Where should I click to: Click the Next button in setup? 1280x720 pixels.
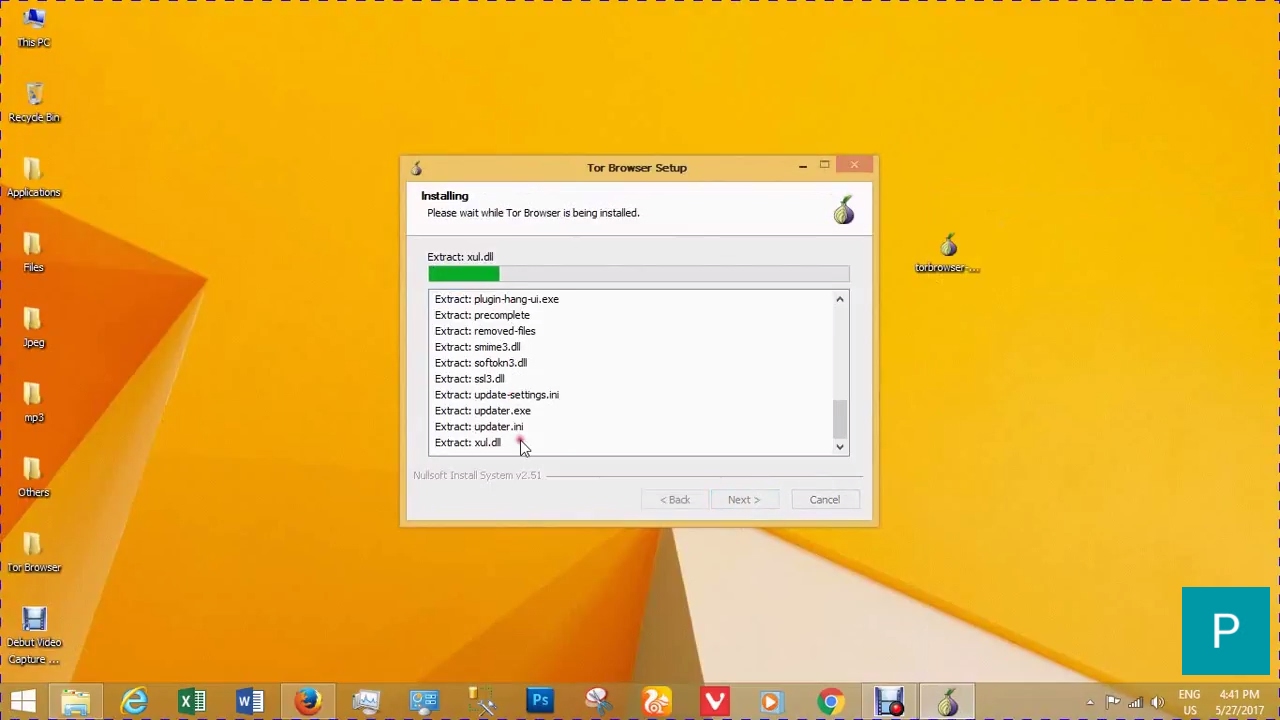click(744, 500)
